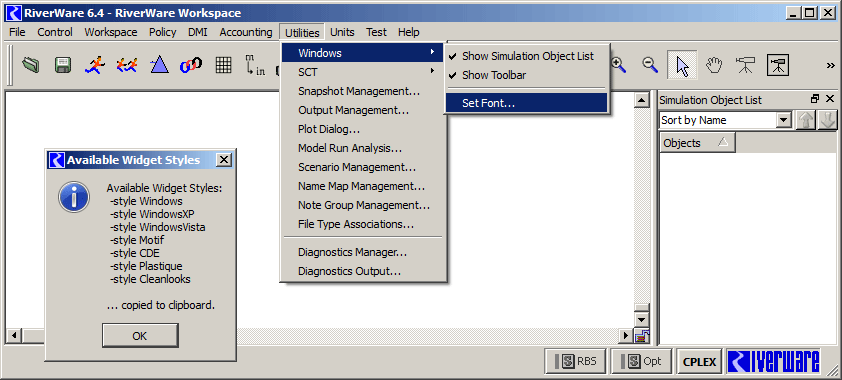
Task: Click the '-style Cleanlooks' text line
Action: pyautogui.click(x=150, y=279)
